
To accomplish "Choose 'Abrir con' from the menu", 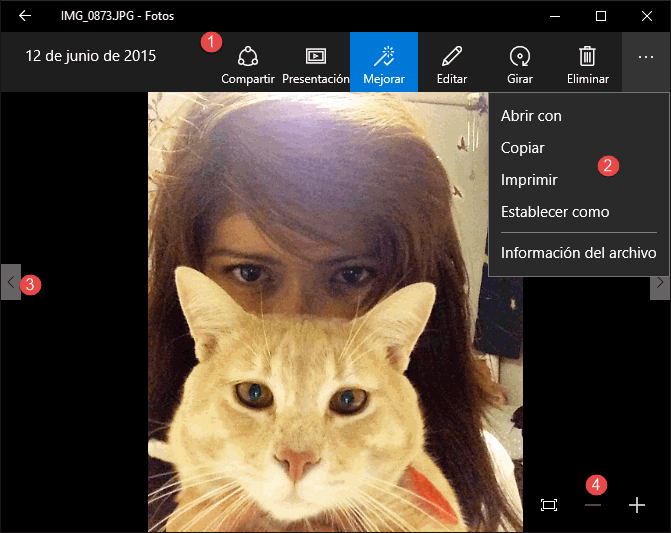I will (531, 116).
